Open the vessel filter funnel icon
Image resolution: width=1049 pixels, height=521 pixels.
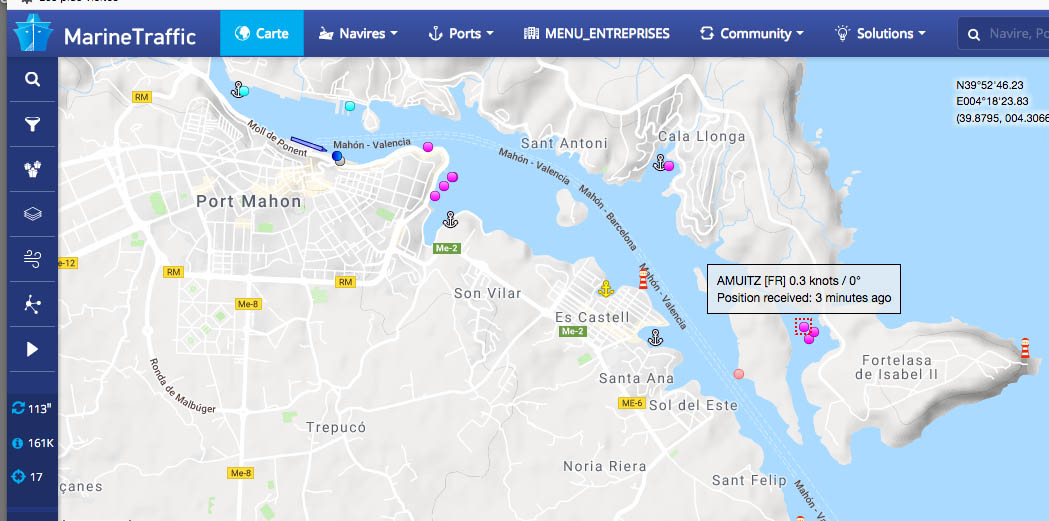pos(32,124)
